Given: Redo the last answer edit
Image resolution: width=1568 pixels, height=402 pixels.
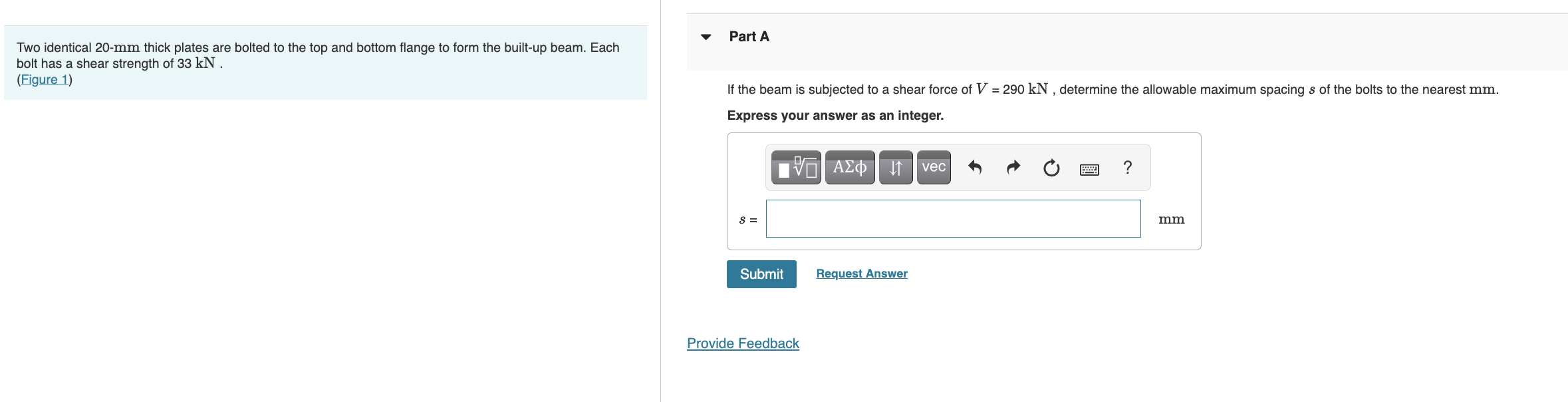Looking at the screenshot, I should [1013, 167].
